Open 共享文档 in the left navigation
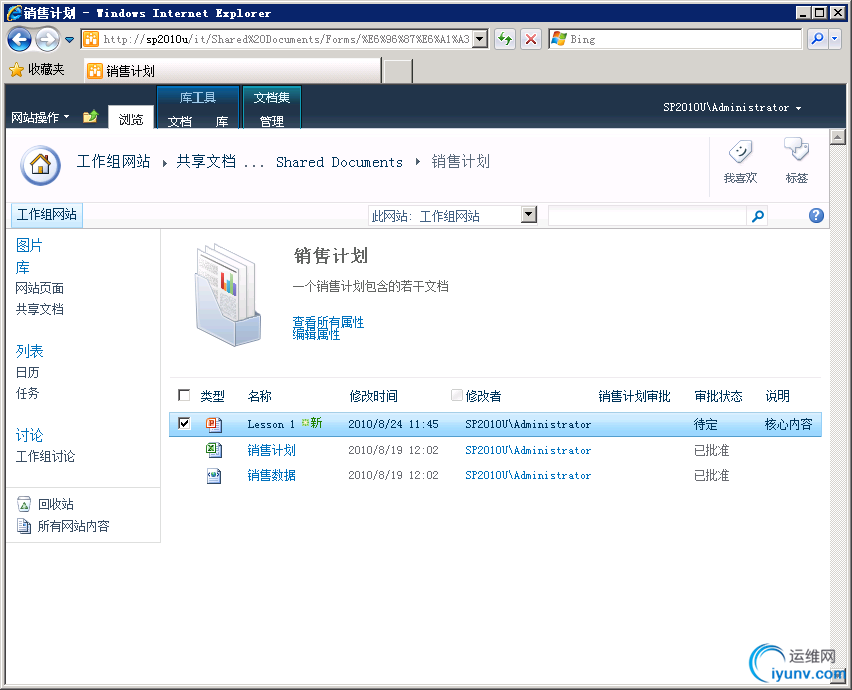Screen dimensions: 852x690 (40, 309)
